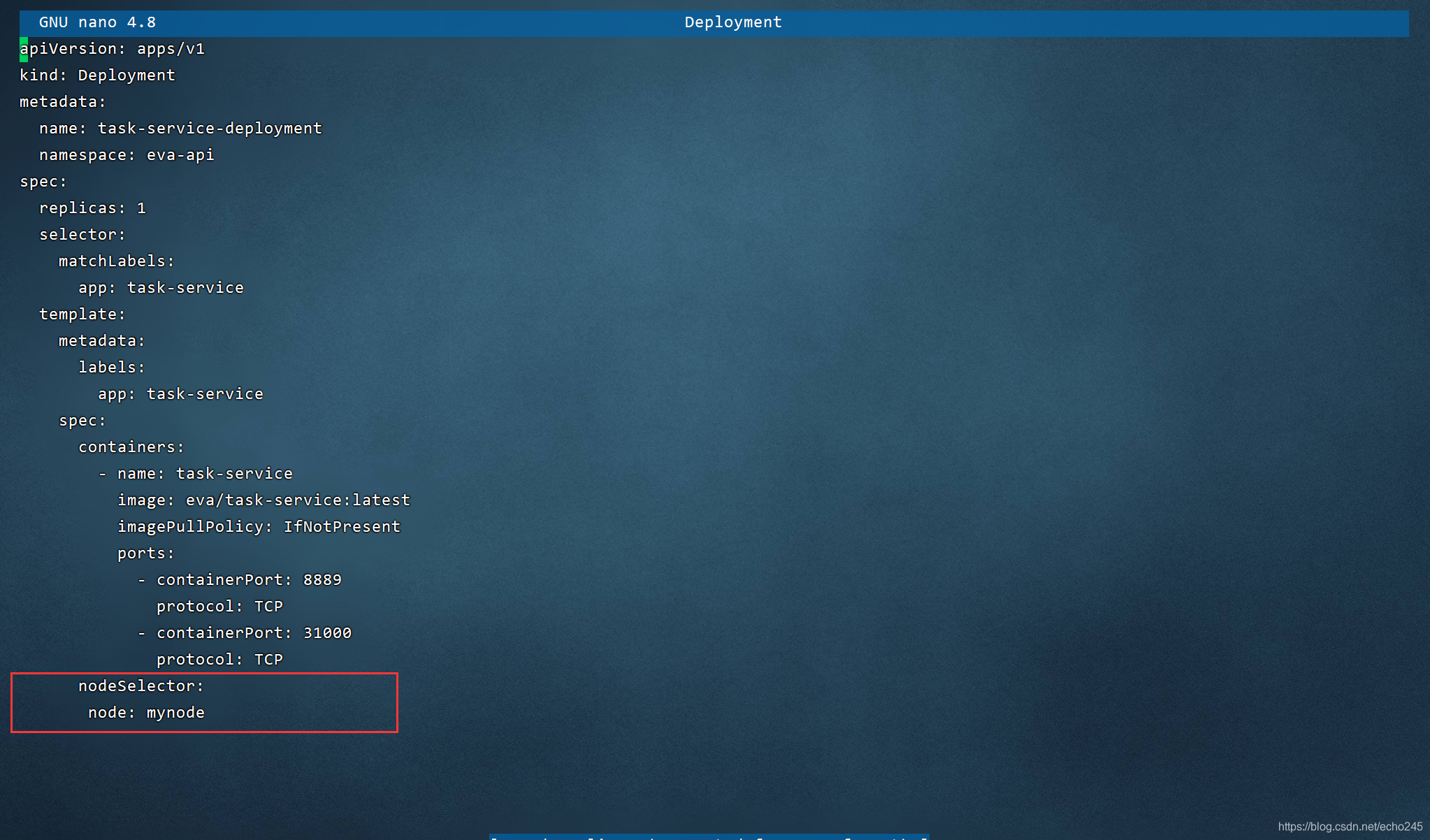This screenshot has height=840, width=1430.
Task: Click the template: key line
Action: [x=82, y=314]
